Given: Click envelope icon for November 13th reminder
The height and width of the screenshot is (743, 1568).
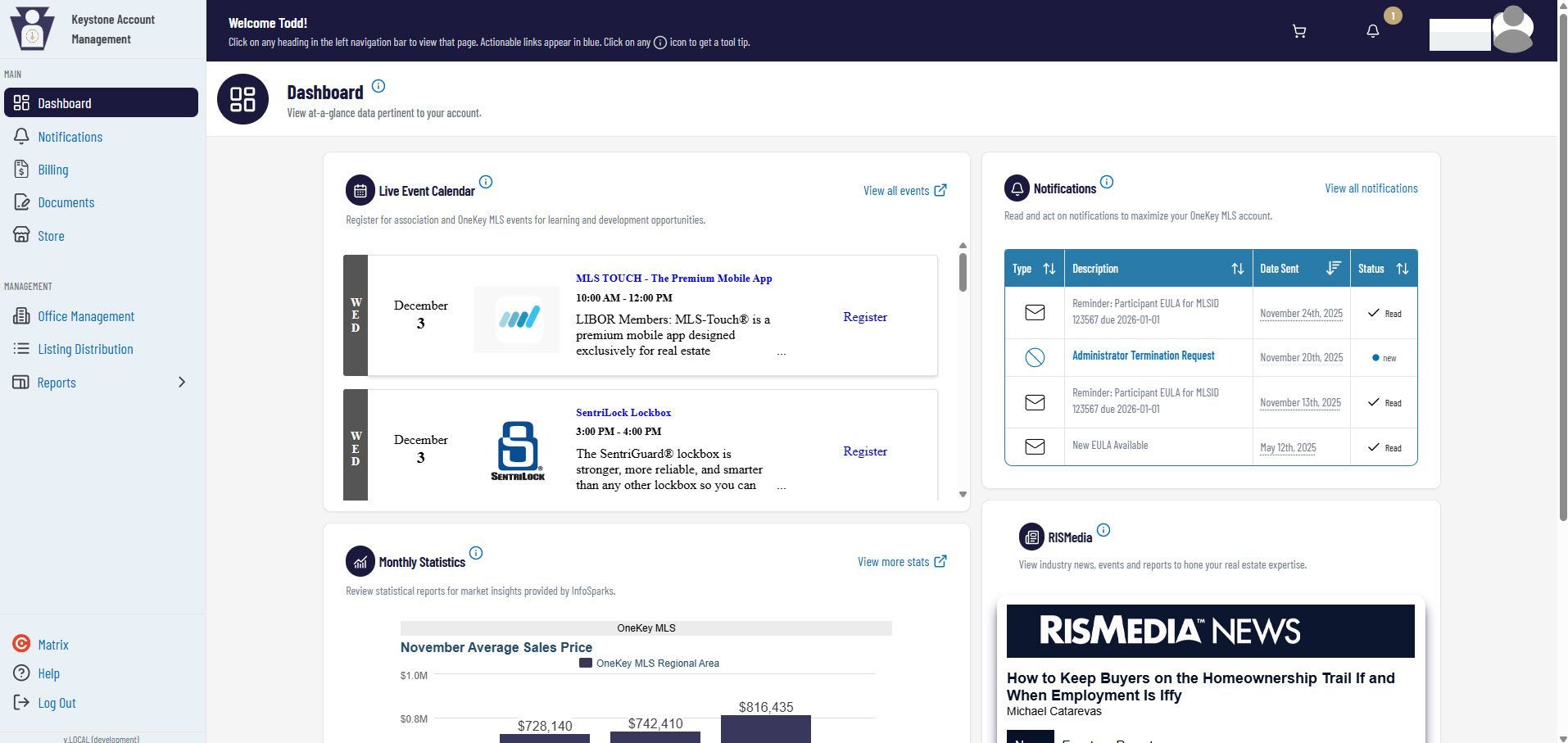Looking at the screenshot, I should pos(1035,402).
